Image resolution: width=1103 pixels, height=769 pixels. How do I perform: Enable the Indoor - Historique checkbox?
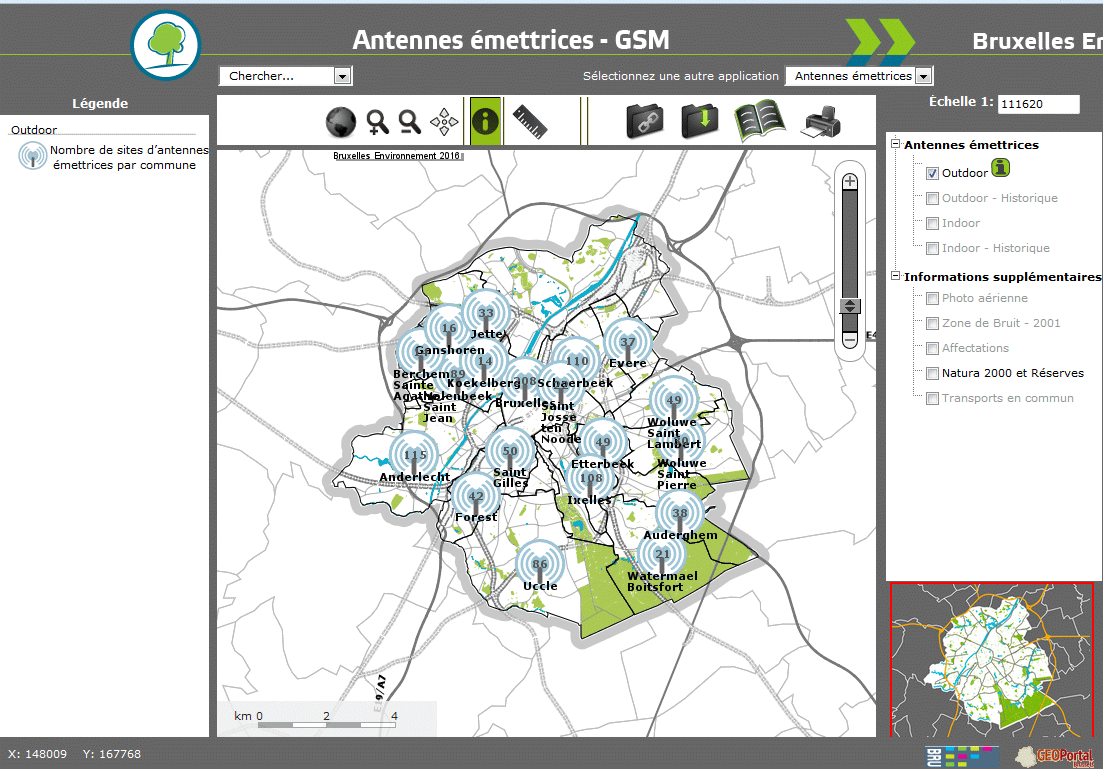tap(932, 248)
